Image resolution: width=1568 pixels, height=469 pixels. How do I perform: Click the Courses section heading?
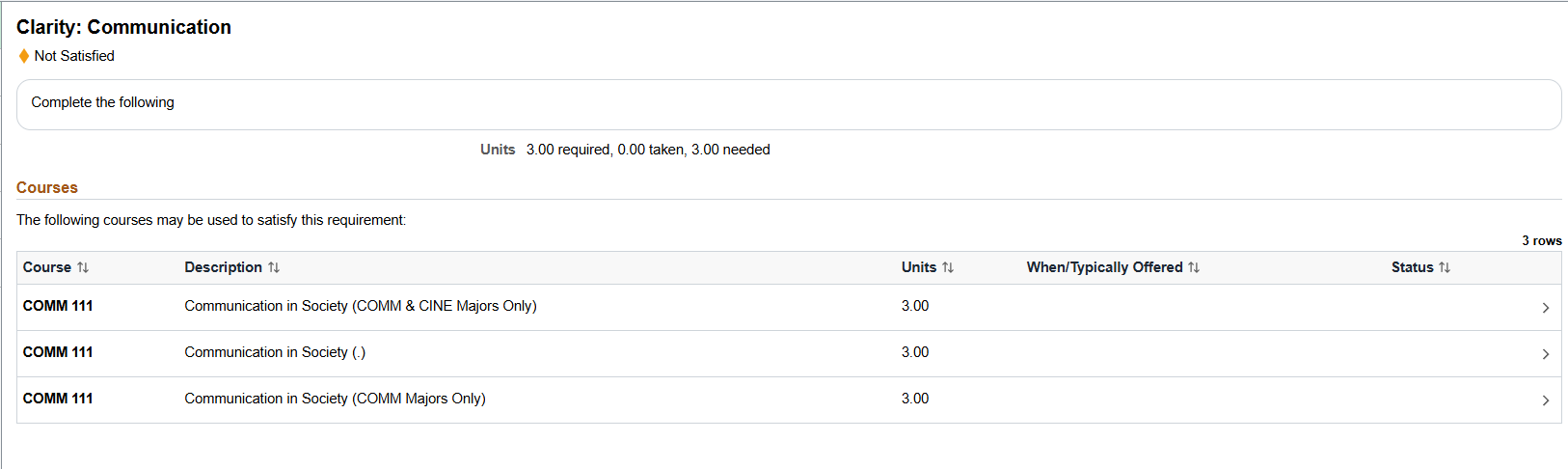tap(47, 187)
